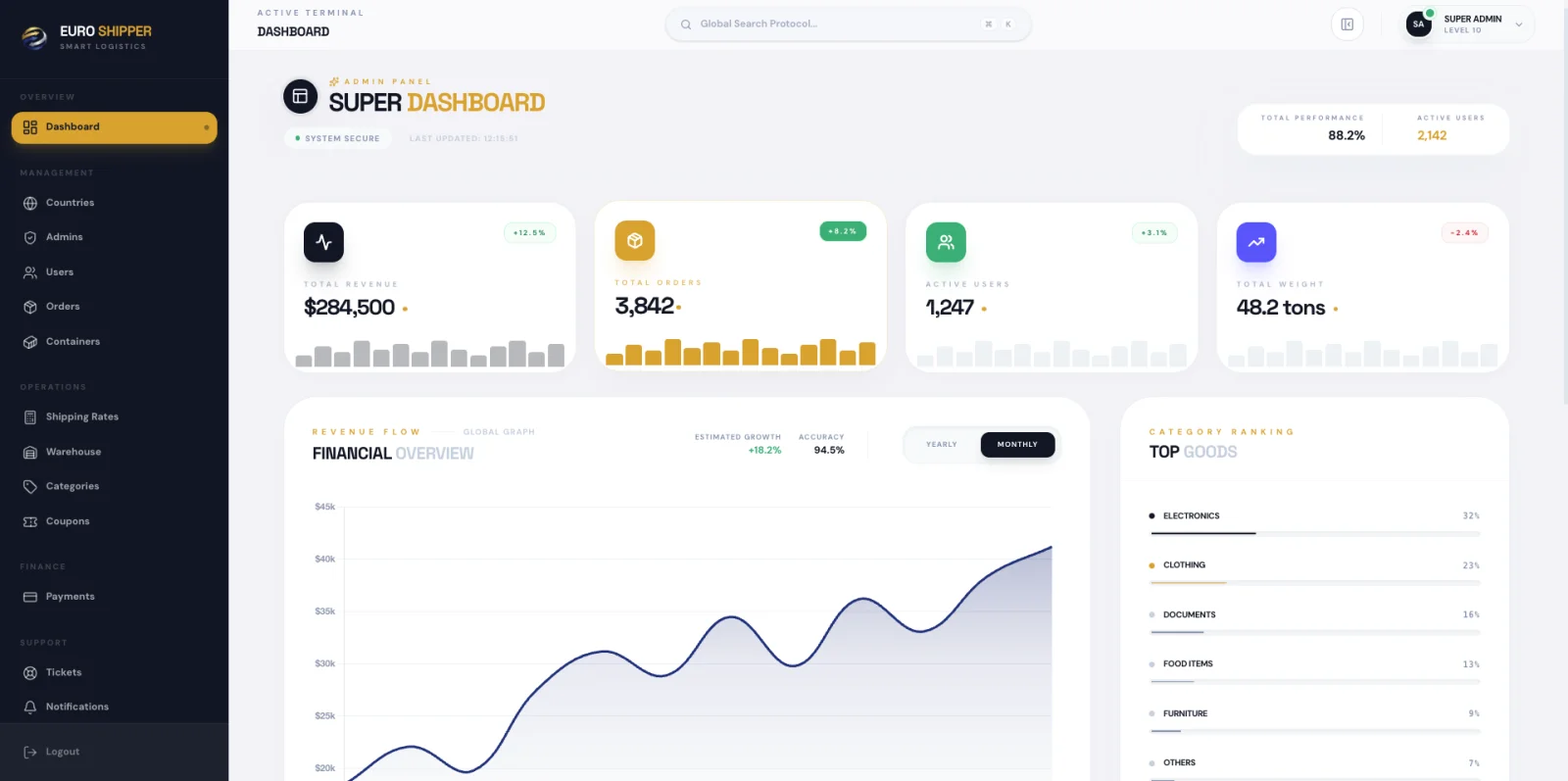Click the green Active Users people icon

[x=946, y=242]
